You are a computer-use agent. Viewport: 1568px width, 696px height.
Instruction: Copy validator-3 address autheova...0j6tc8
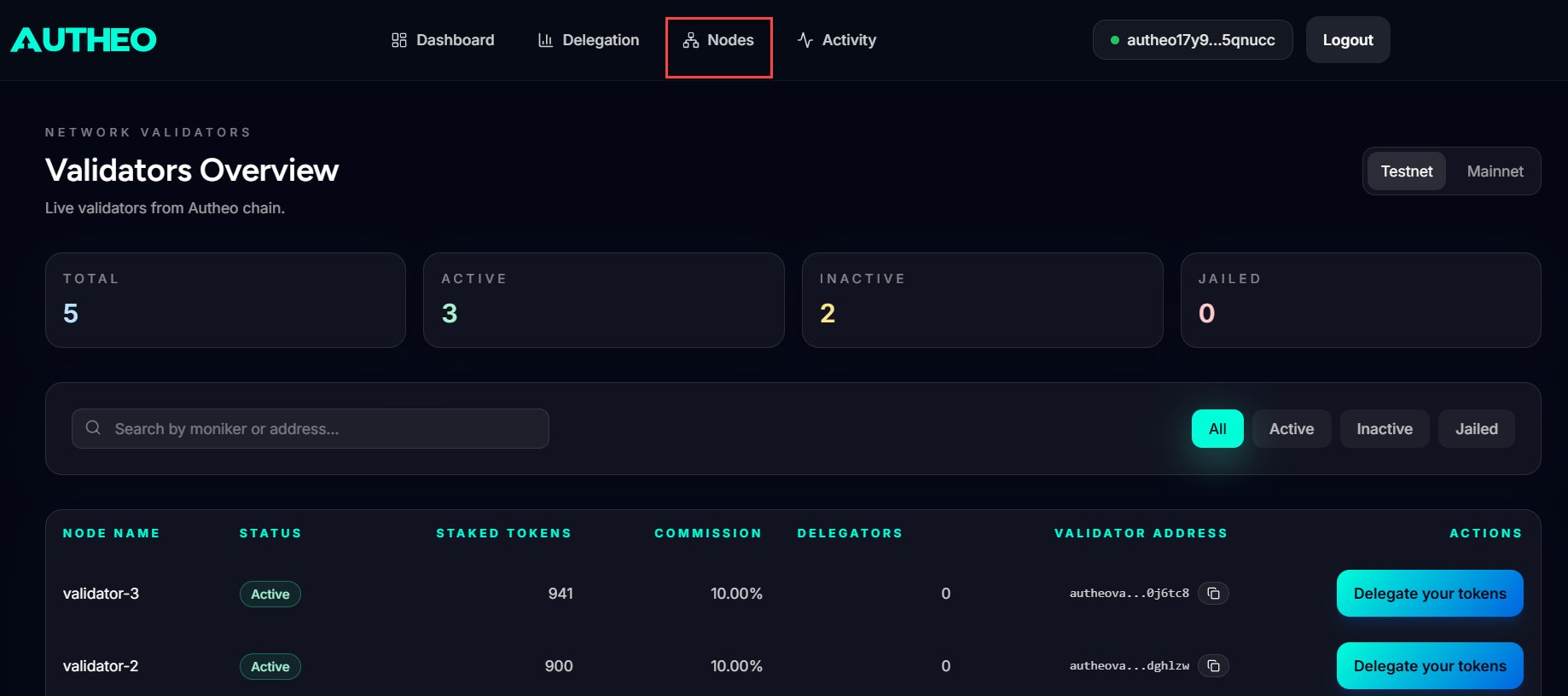pos(1213,593)
